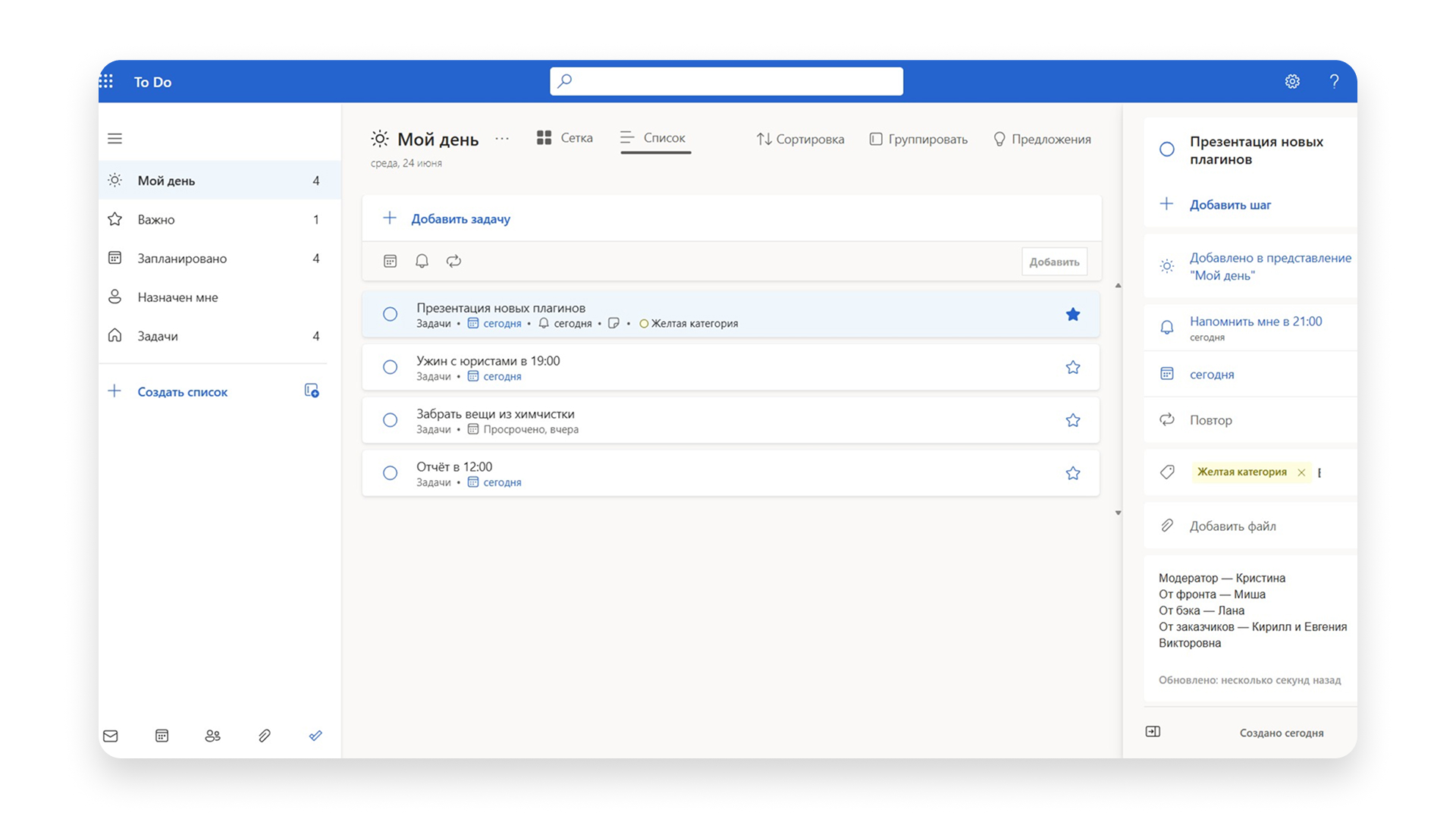
Task: Open Группировать grouping options
Action: [918, 139]
